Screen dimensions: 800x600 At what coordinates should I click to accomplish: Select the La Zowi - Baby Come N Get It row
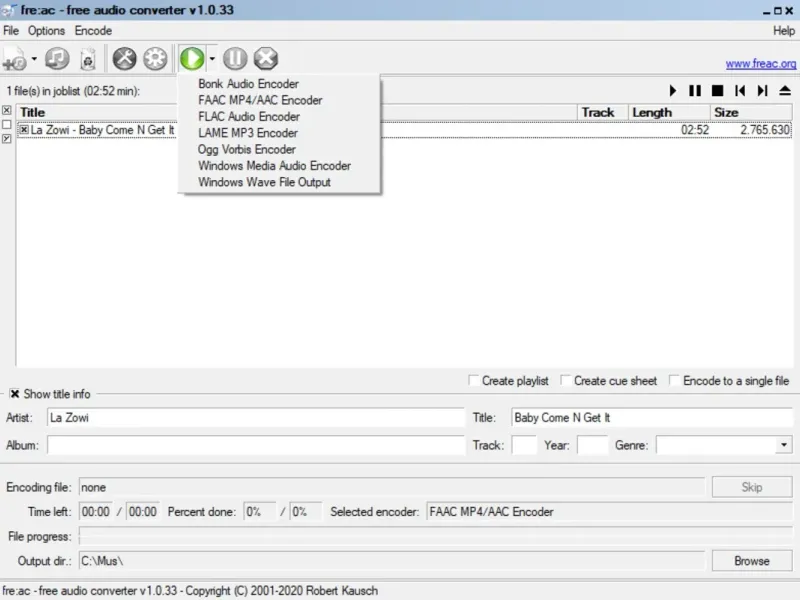pyautogui.click(x=404, y=130)
